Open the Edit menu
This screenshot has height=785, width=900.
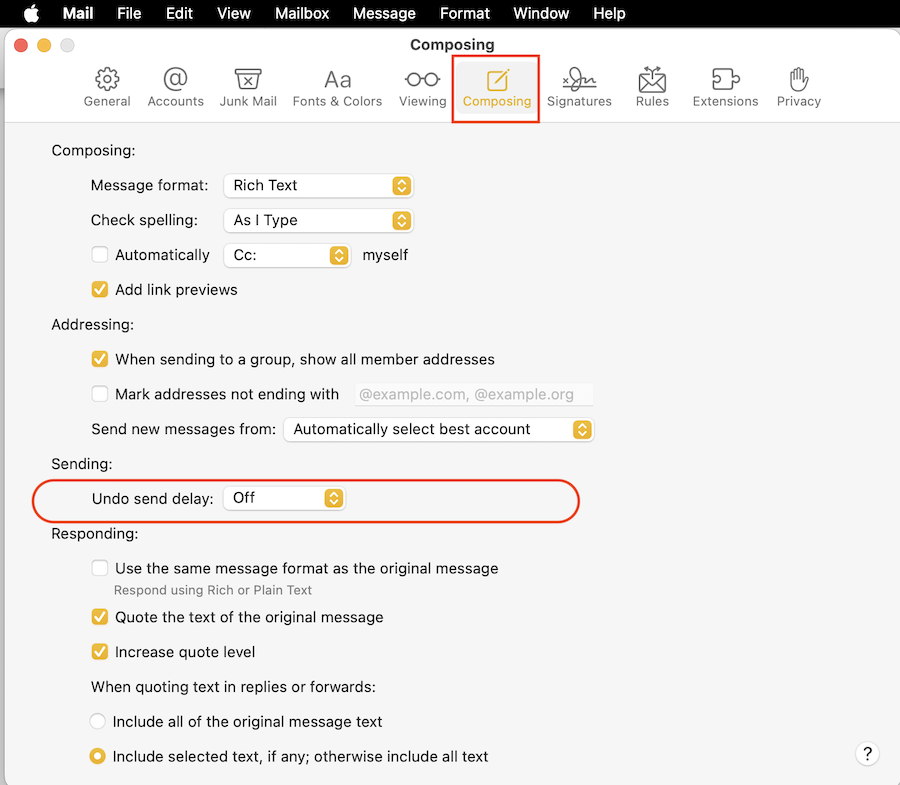point(179,13)
